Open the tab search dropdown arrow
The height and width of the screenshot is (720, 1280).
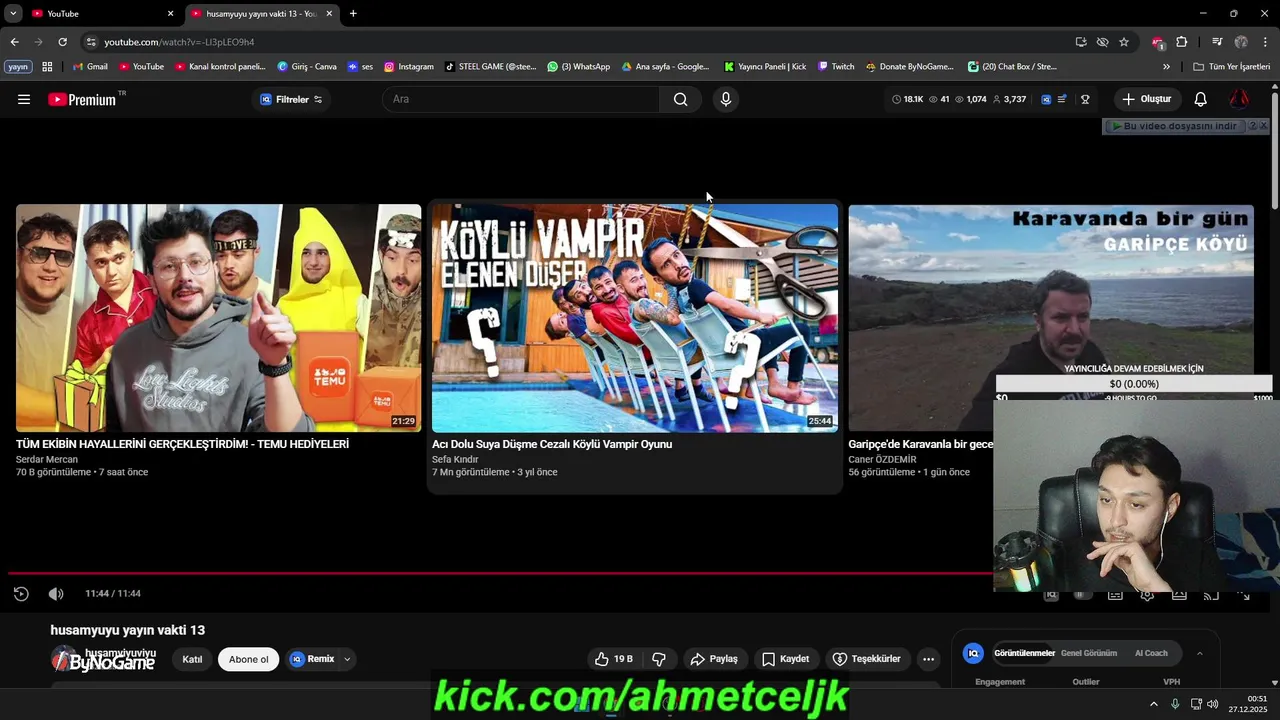point(13,14)
